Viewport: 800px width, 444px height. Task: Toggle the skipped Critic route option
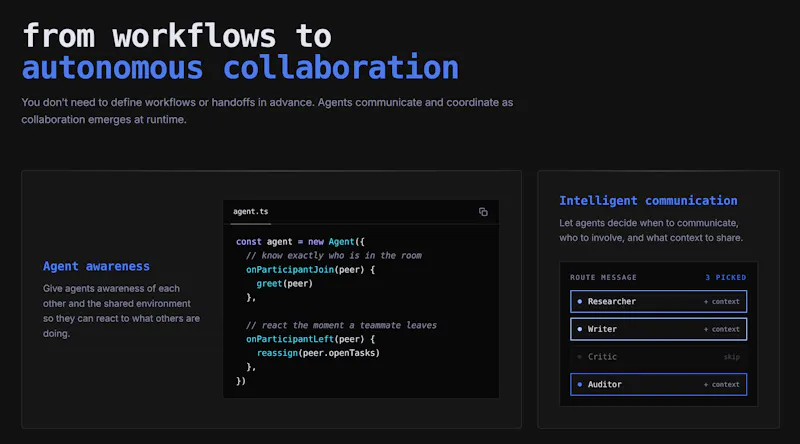[658, 357]
